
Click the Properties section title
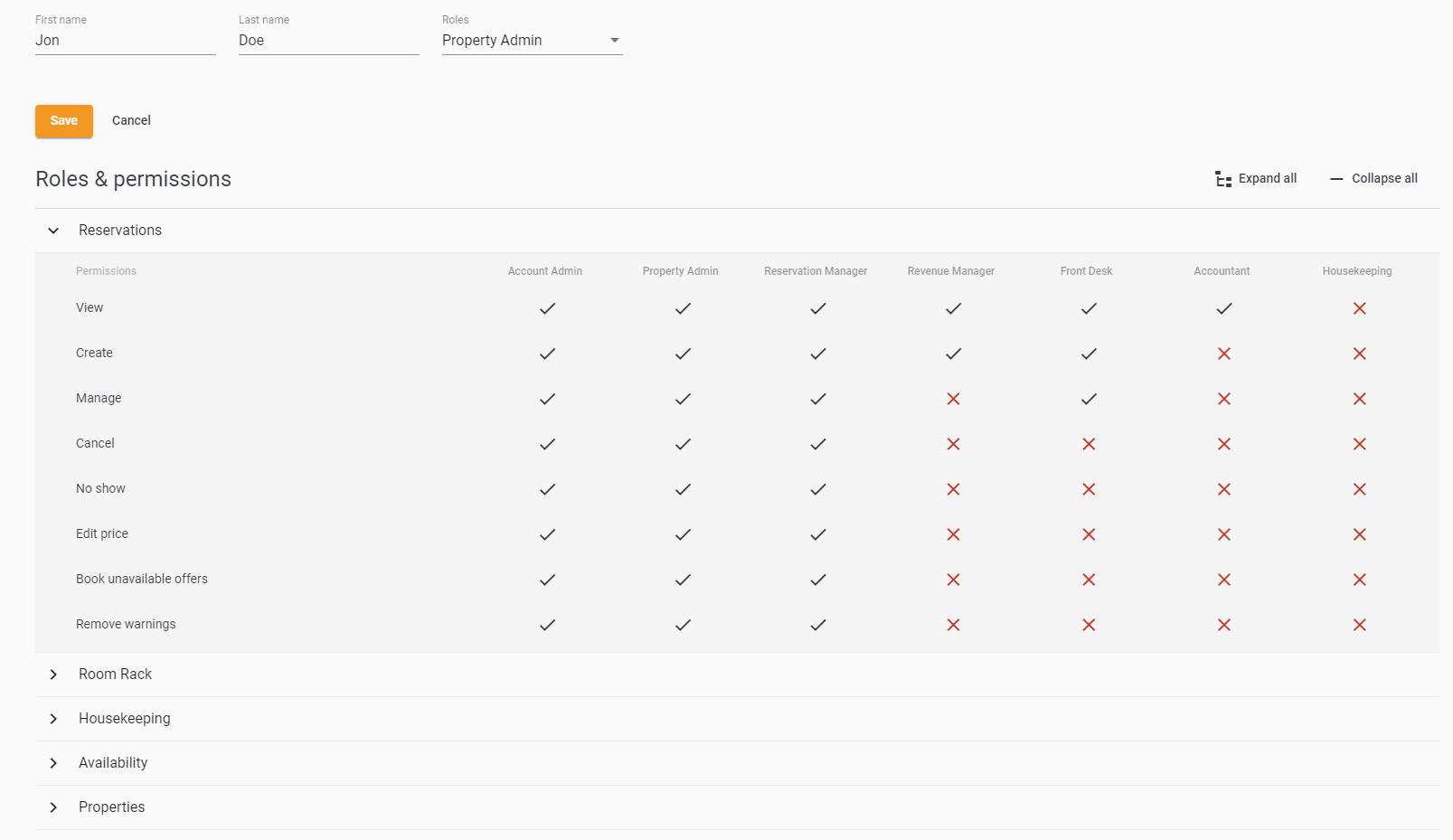[x=111, y=807]
